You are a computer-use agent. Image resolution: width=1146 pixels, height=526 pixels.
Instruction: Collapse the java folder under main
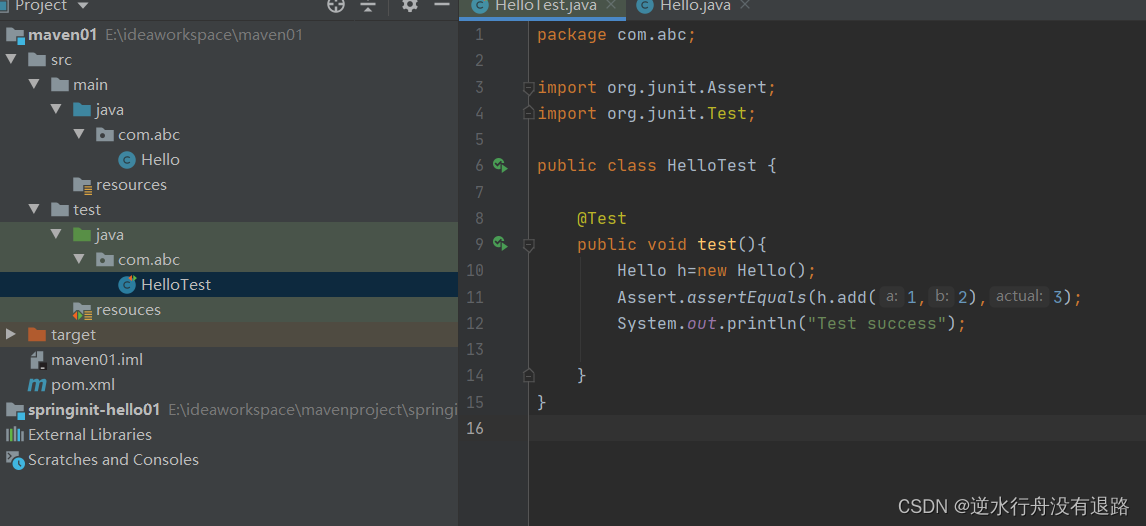tap(56, 109)
